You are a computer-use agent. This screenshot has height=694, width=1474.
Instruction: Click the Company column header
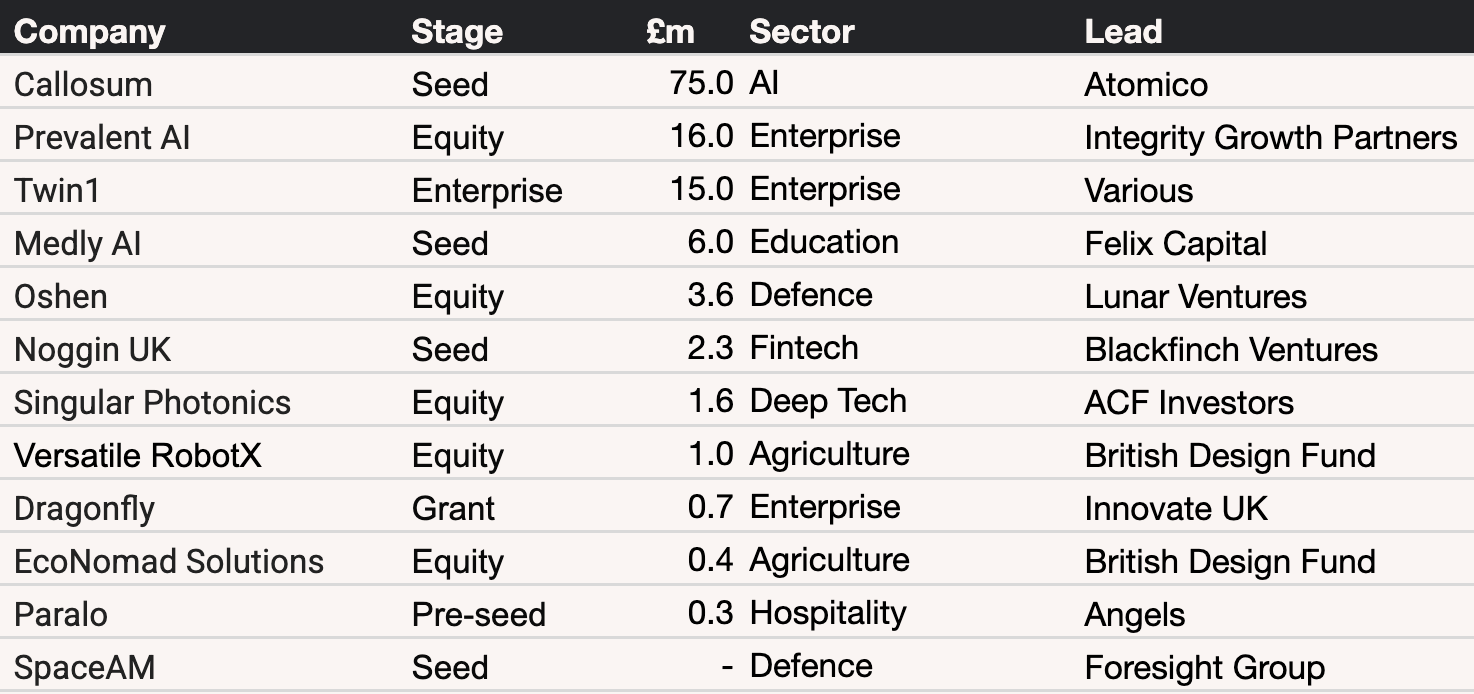pos(89,32)
